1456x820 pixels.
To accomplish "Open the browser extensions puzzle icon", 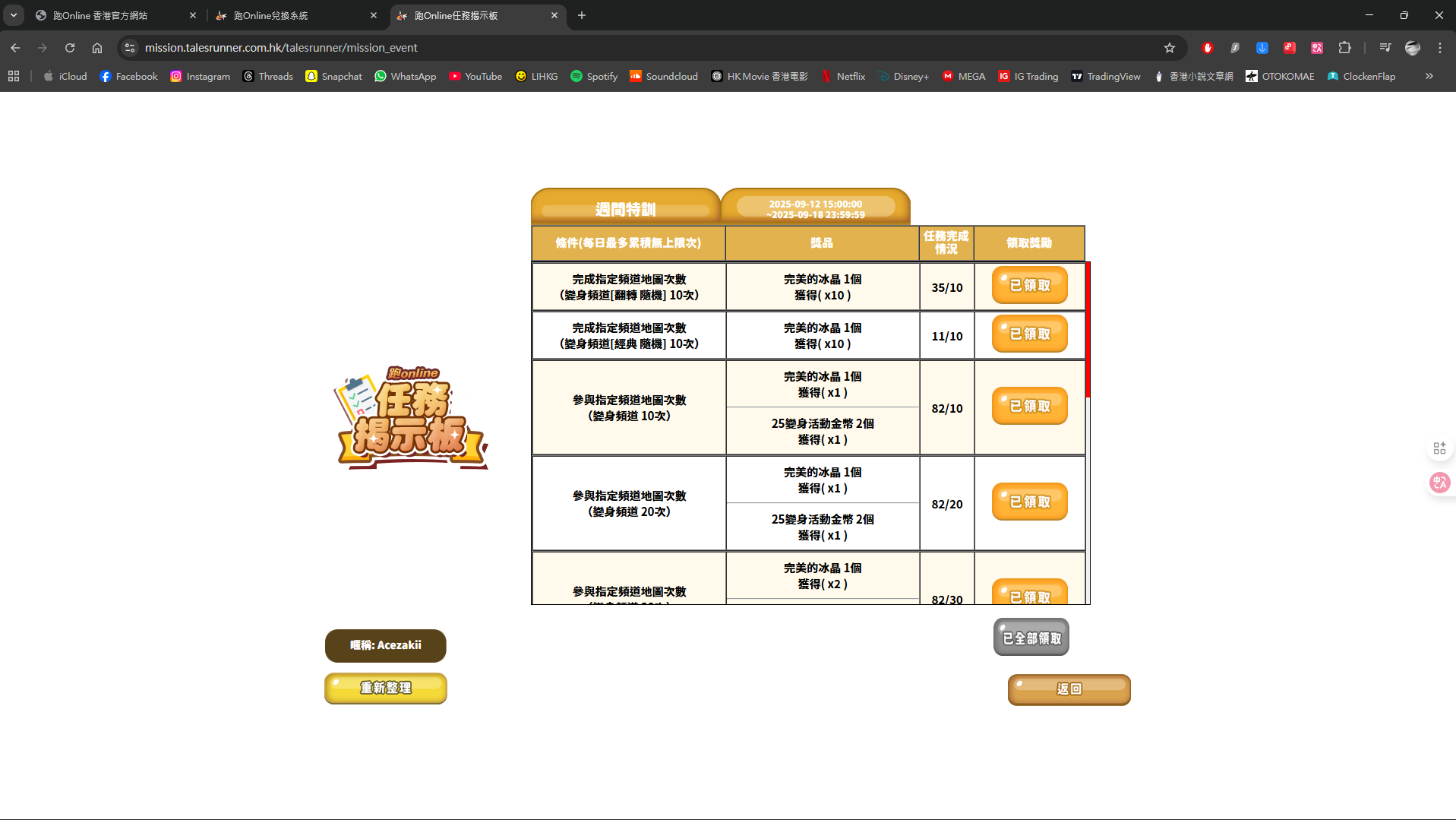I will pyautogui.click(x=1344, y=48).
